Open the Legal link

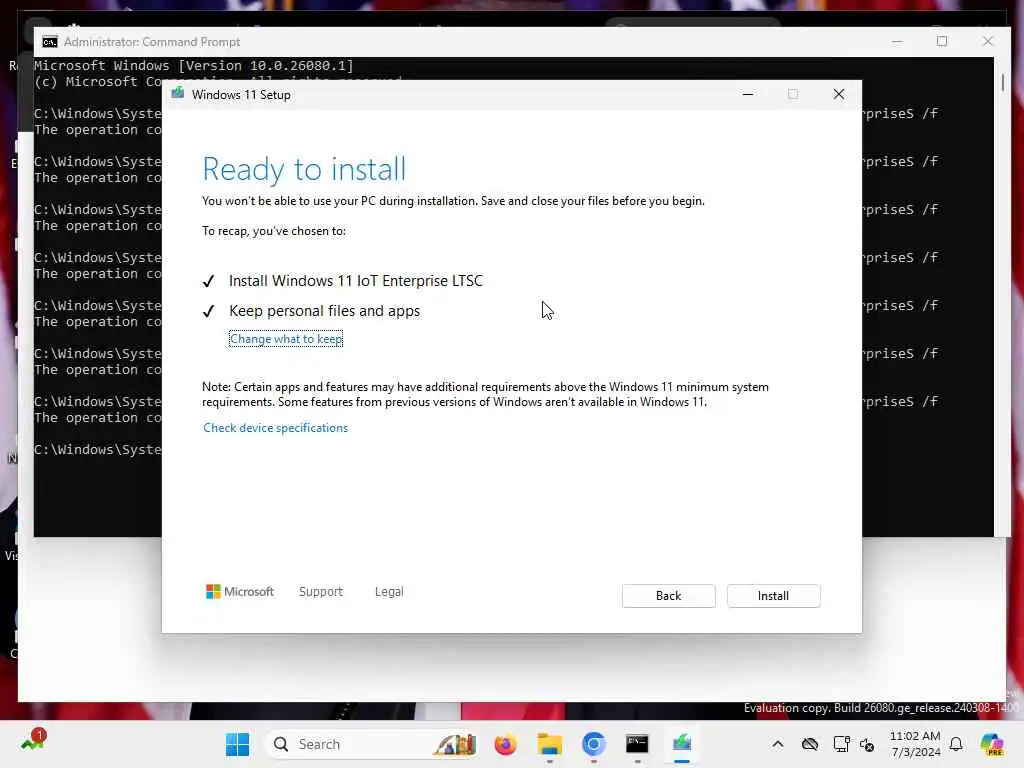click(389, 592)
